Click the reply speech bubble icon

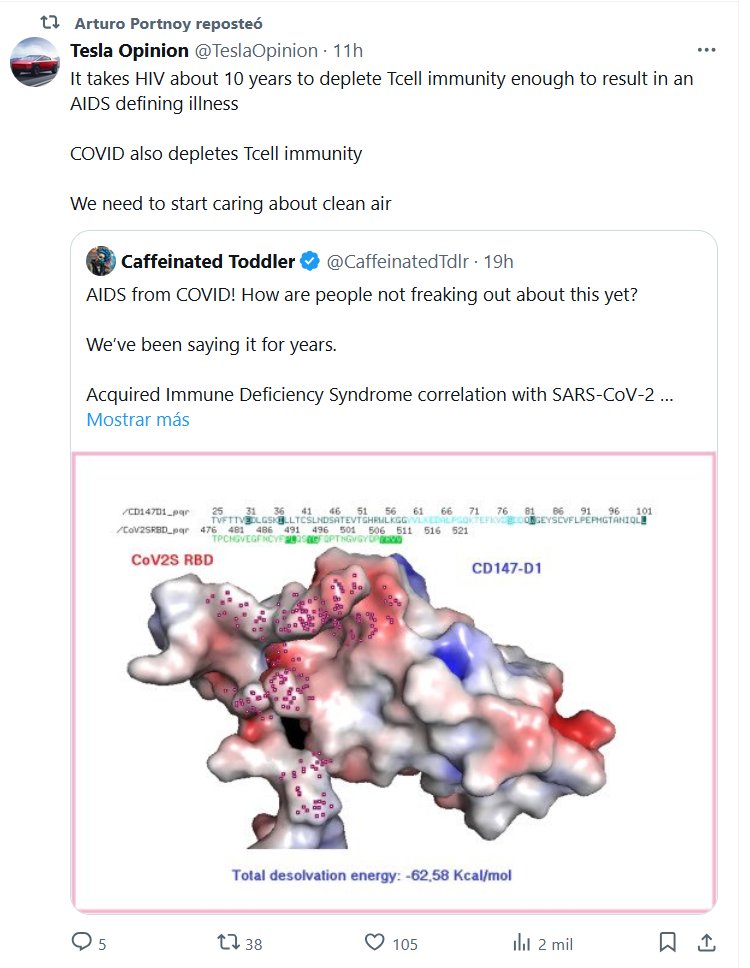pos(81,942)
